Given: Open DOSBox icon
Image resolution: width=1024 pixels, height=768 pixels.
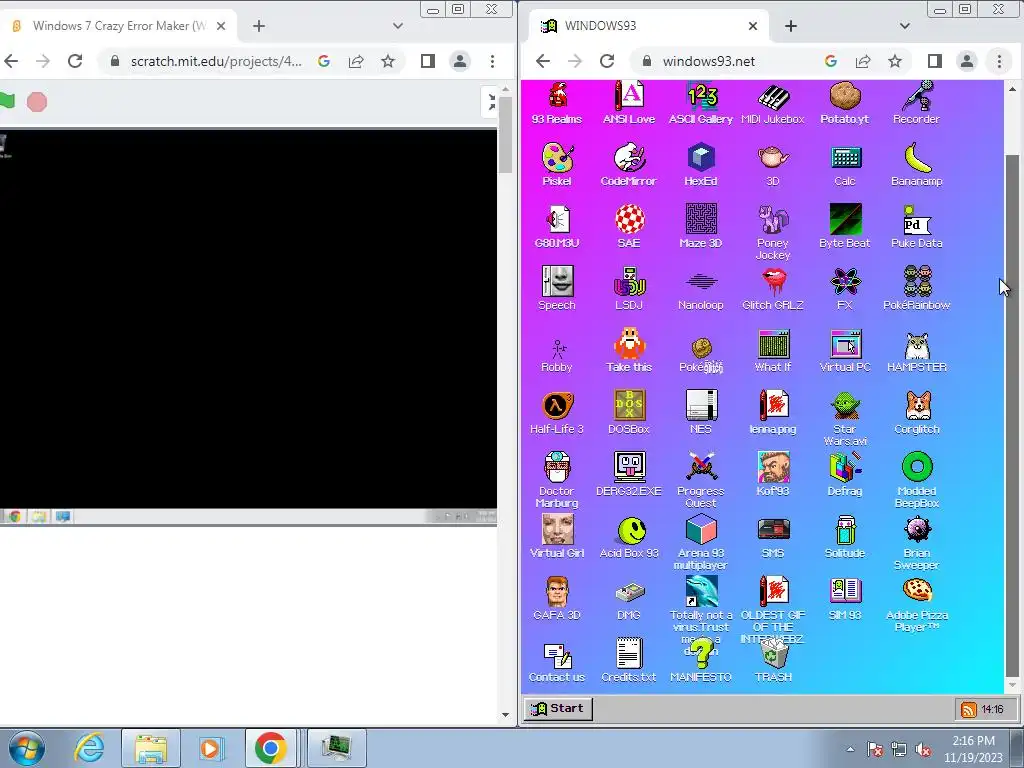Looking at the screenshot, I should point(629,412).
